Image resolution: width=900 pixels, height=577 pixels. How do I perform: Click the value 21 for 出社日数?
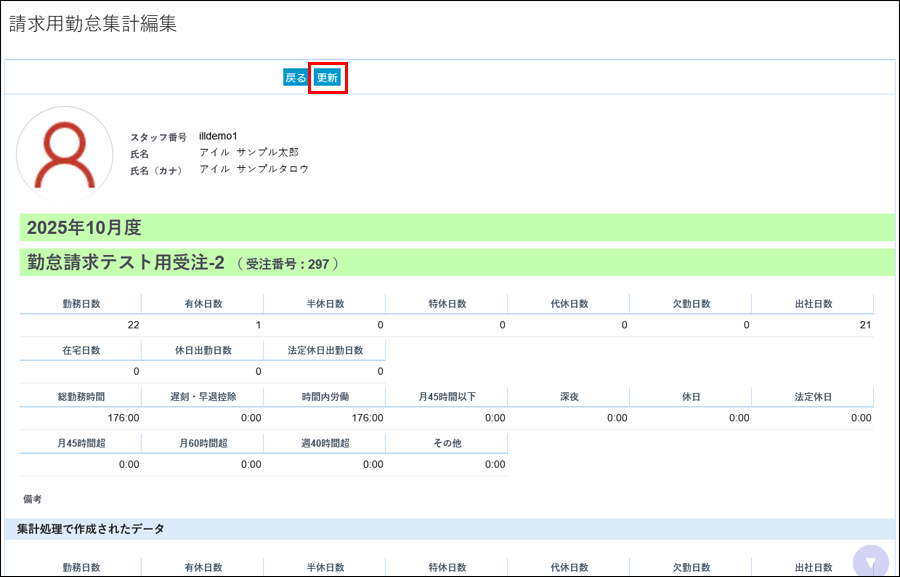click(x=866, y=325)
